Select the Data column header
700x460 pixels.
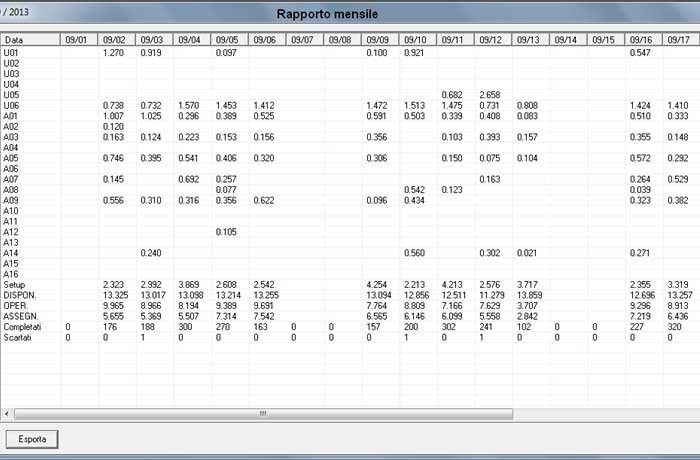tap(30, 40)
